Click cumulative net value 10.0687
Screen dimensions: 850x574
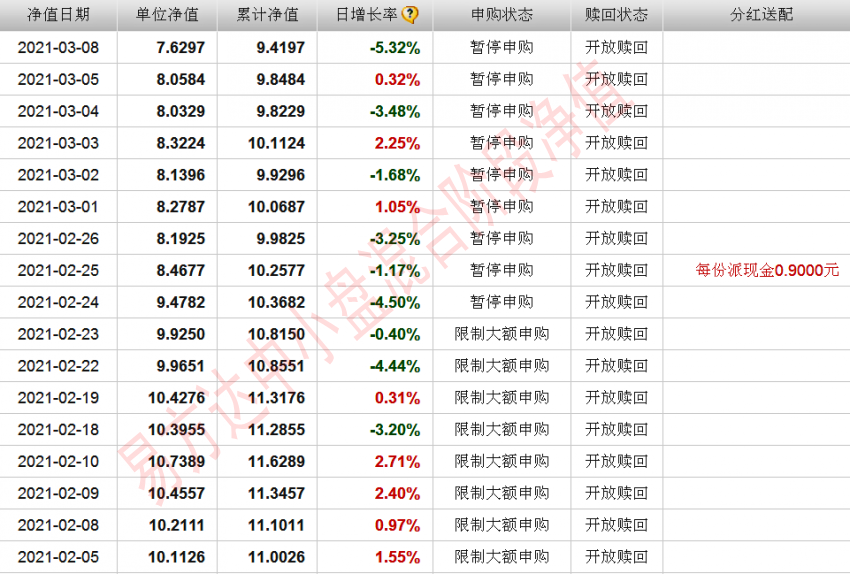(276, 207)
